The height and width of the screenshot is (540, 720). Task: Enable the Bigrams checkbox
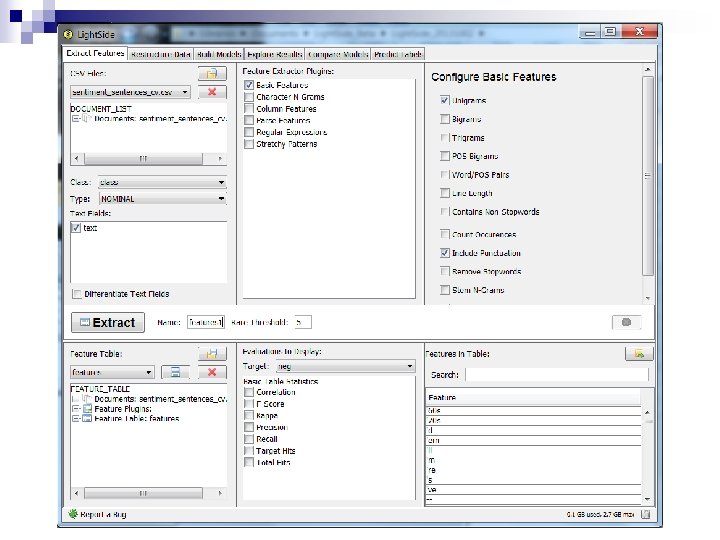point(444,119)
